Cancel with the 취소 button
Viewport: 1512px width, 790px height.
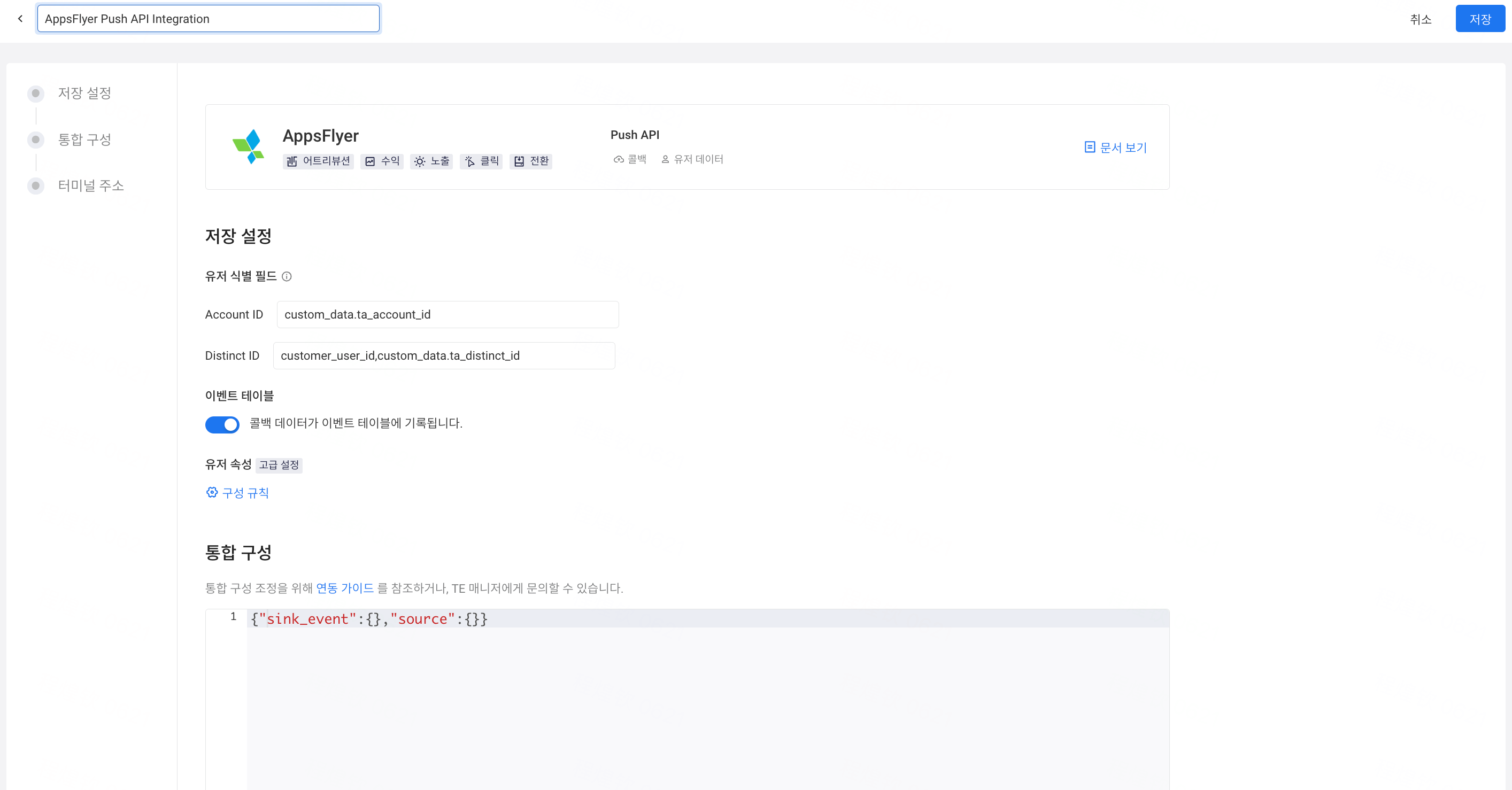[x=1421, y=19]
